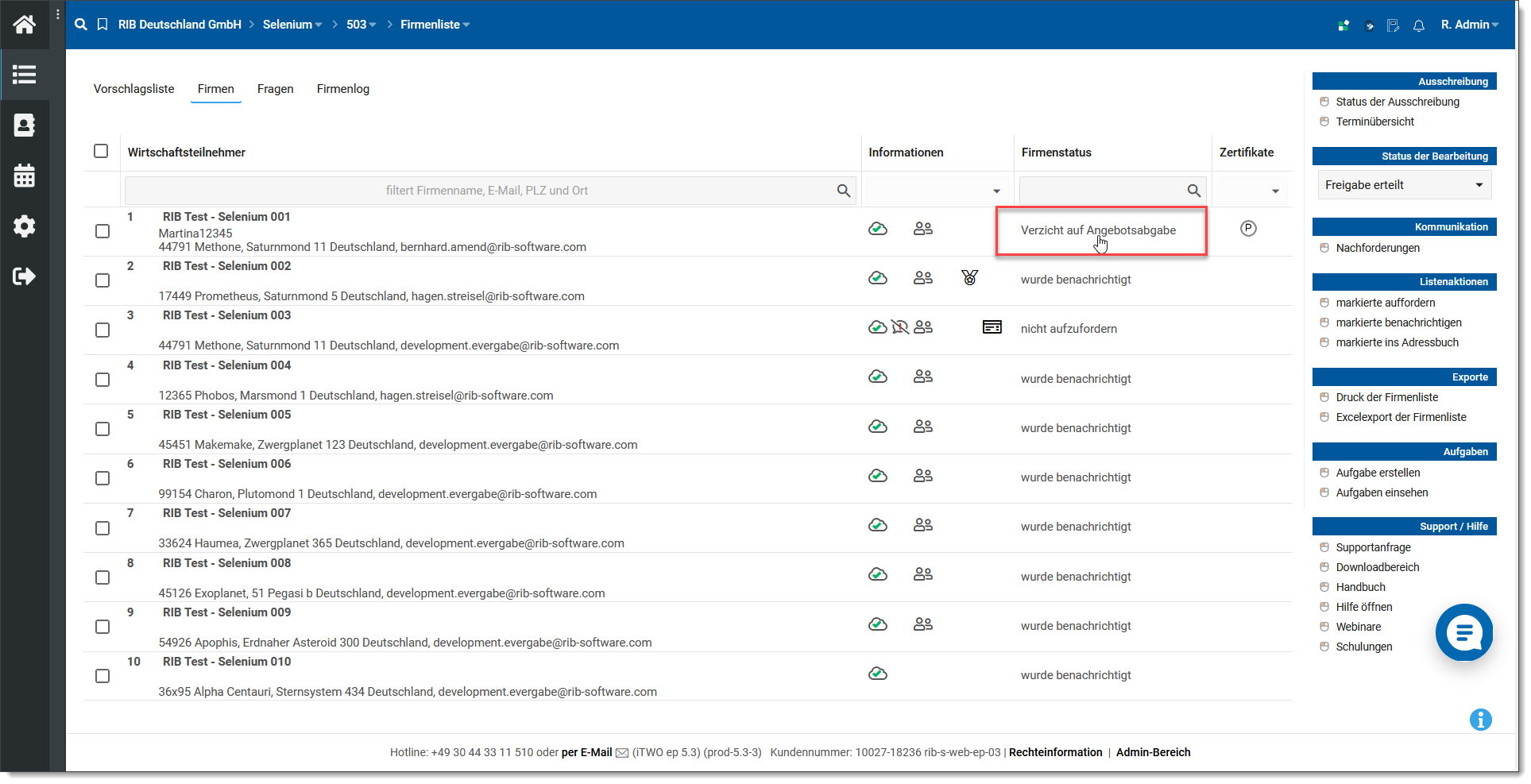
Task: Open the notifications bell
Action: point(1419,25)
